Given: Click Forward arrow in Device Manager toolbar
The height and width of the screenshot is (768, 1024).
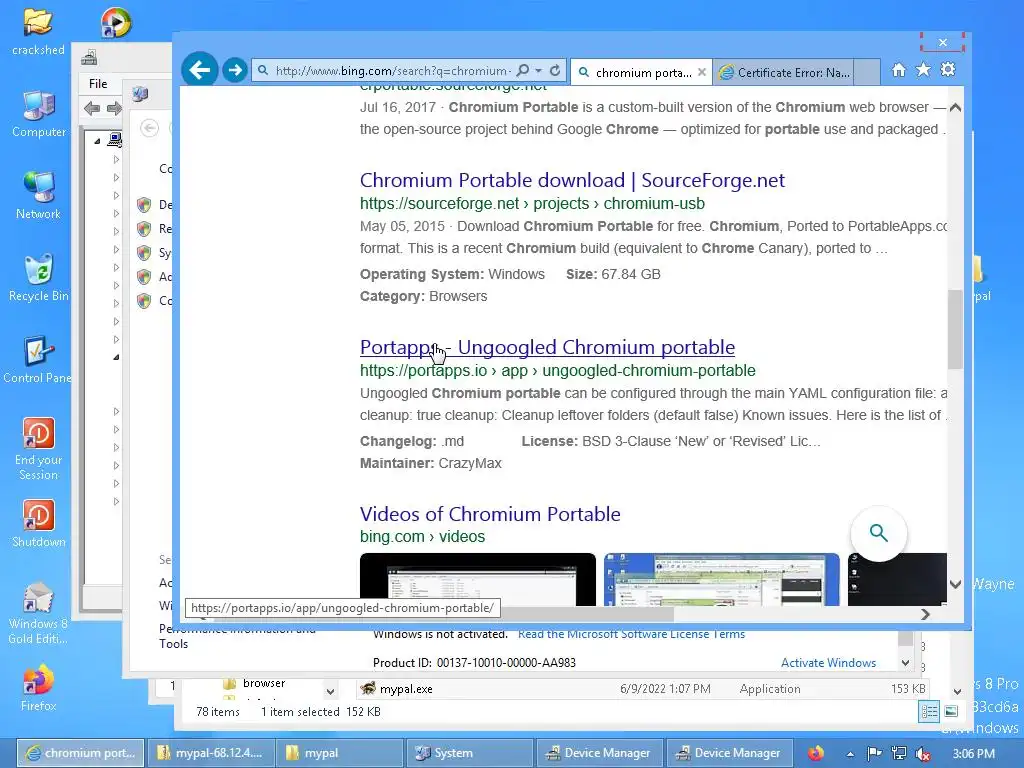Looking at the screenshot, I should click(114, 108).
